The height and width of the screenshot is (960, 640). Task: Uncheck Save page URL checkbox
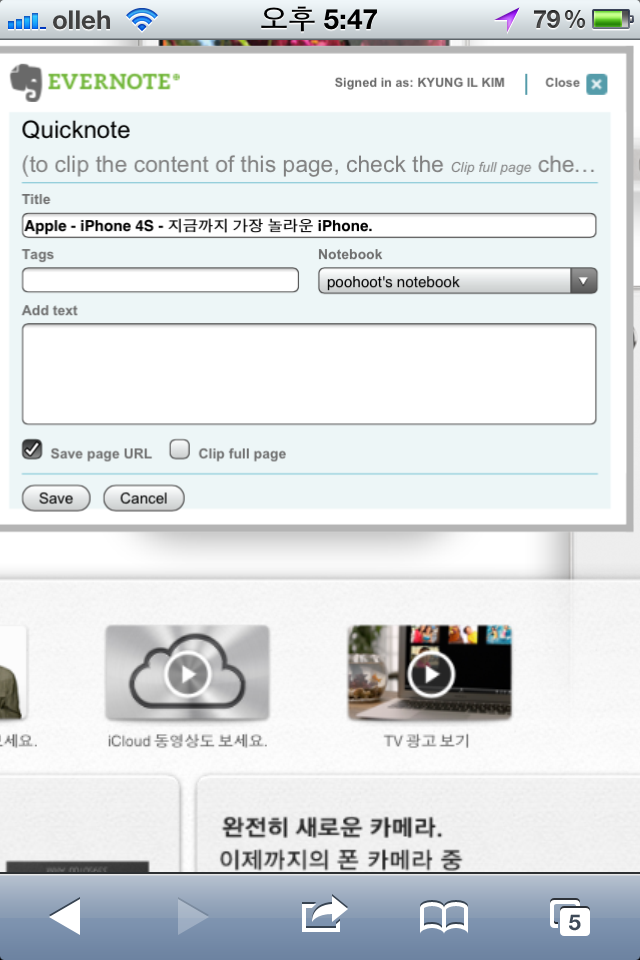pyautogui.click(x=32, y=449)
